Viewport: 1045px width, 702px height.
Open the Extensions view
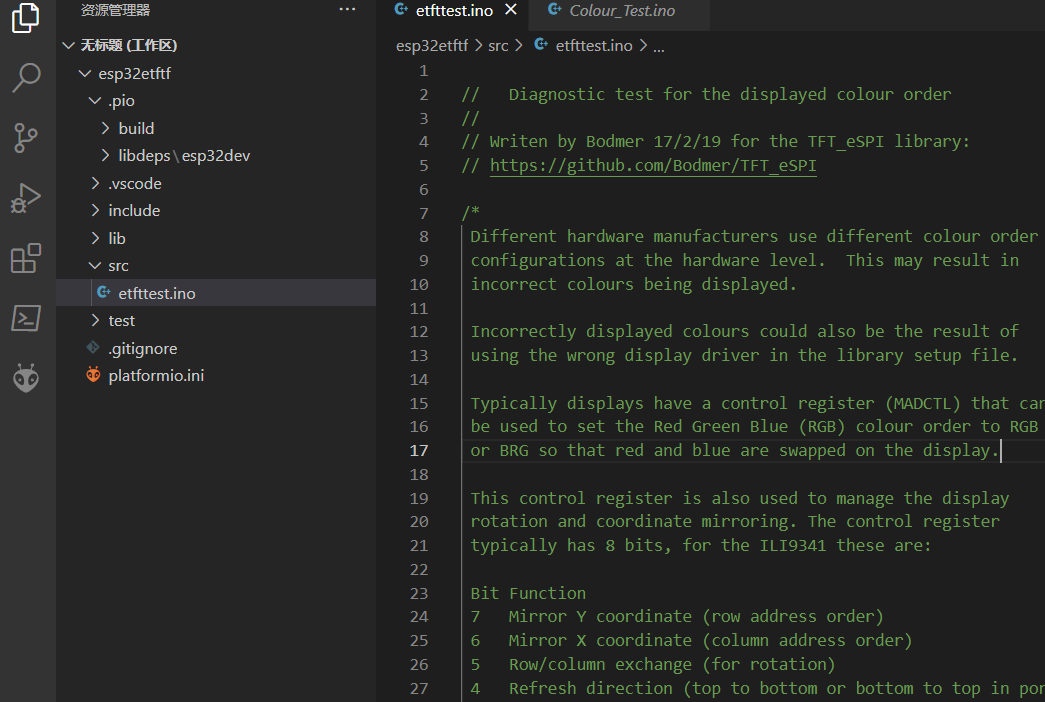[x=26, y=259]
